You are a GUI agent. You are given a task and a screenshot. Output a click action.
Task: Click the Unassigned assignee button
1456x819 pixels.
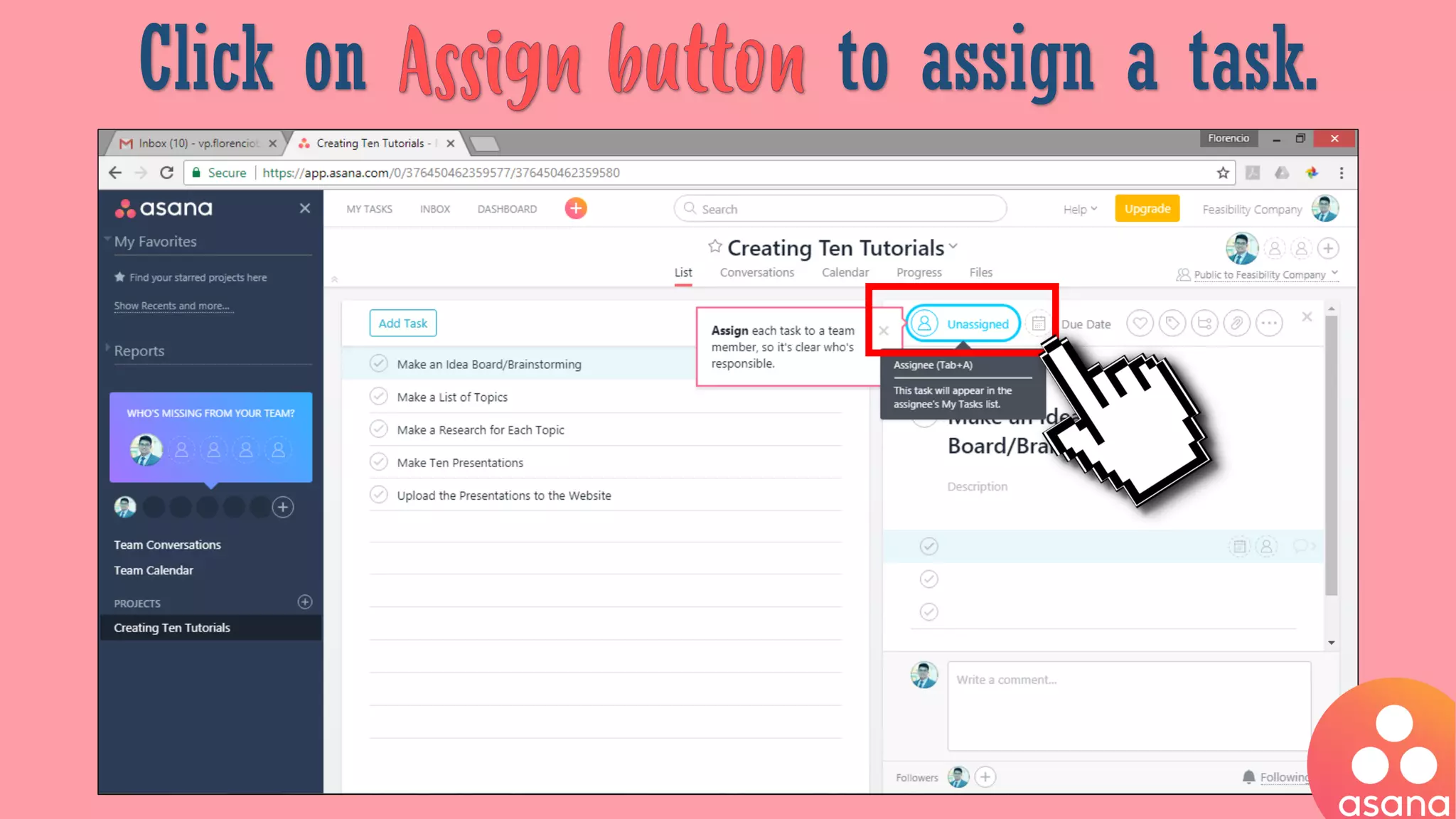coord(963,323)
